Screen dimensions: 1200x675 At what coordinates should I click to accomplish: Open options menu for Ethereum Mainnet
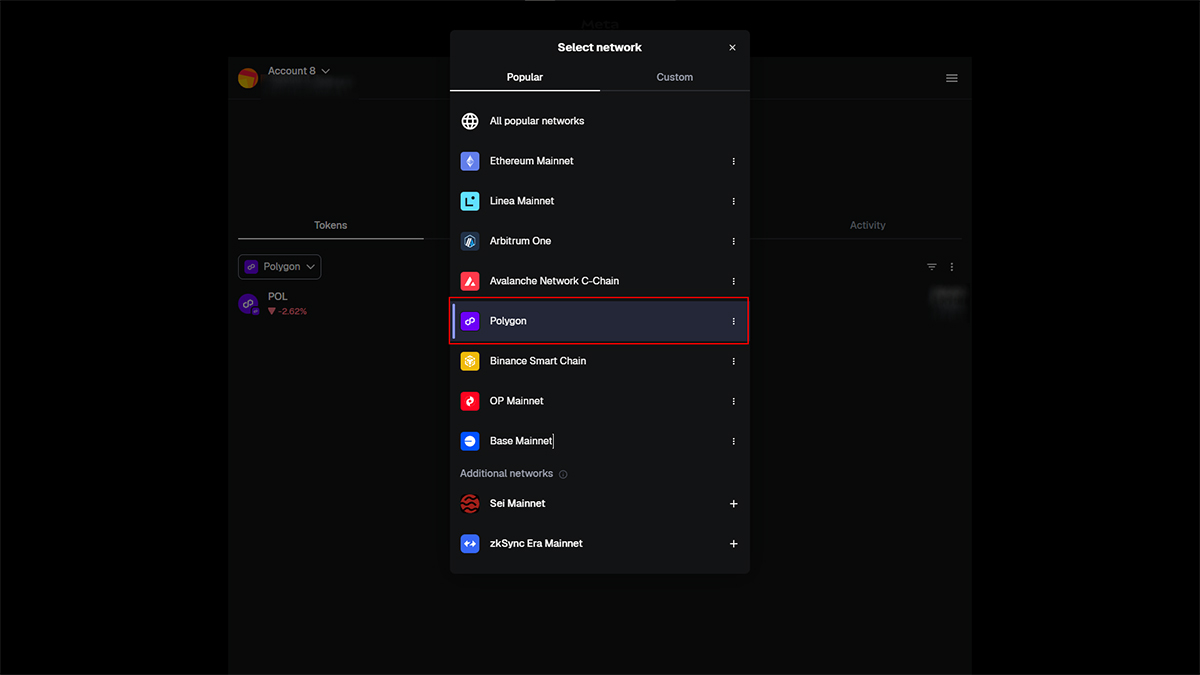733,161
